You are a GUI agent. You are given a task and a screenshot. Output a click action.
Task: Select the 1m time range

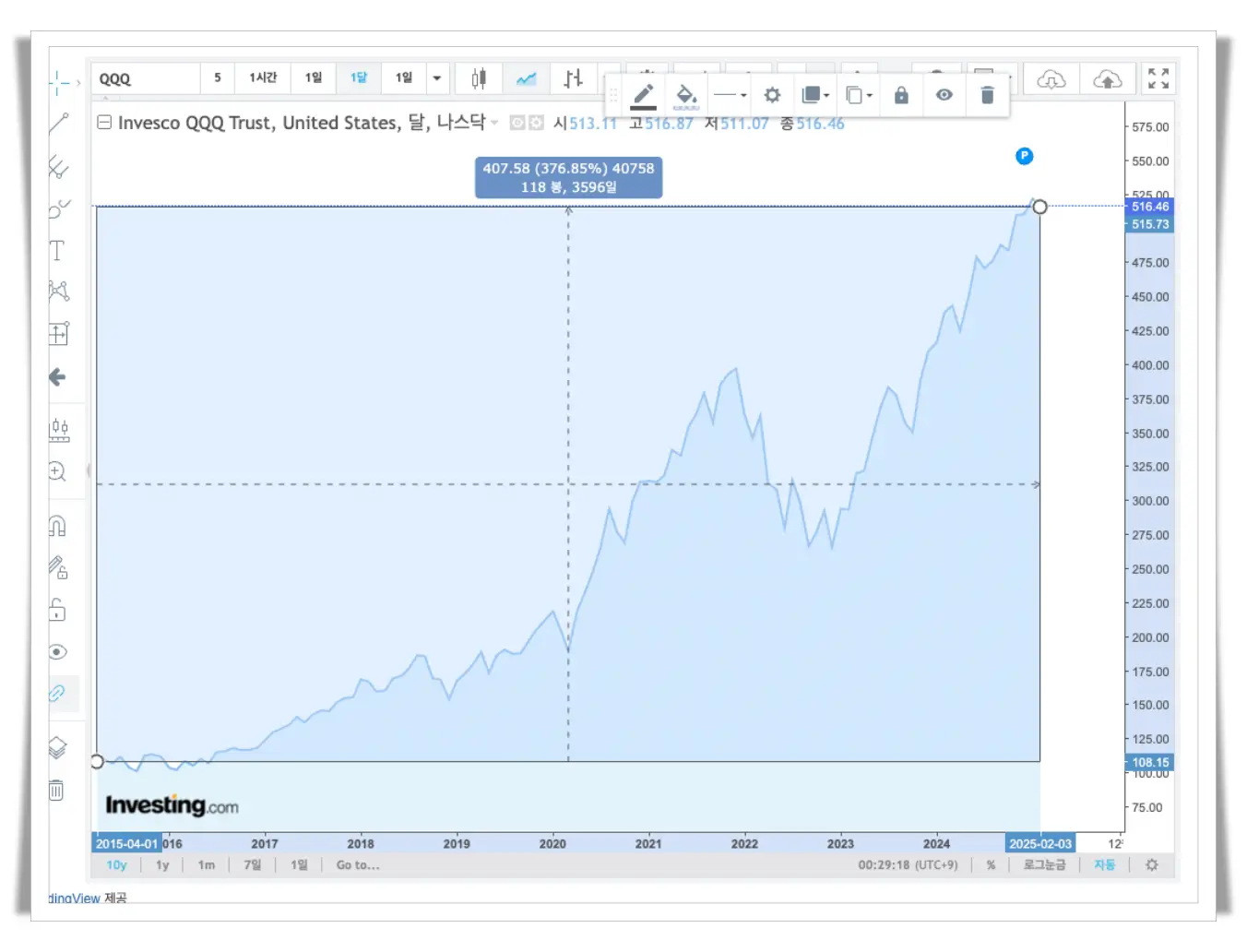click(207, 865)
